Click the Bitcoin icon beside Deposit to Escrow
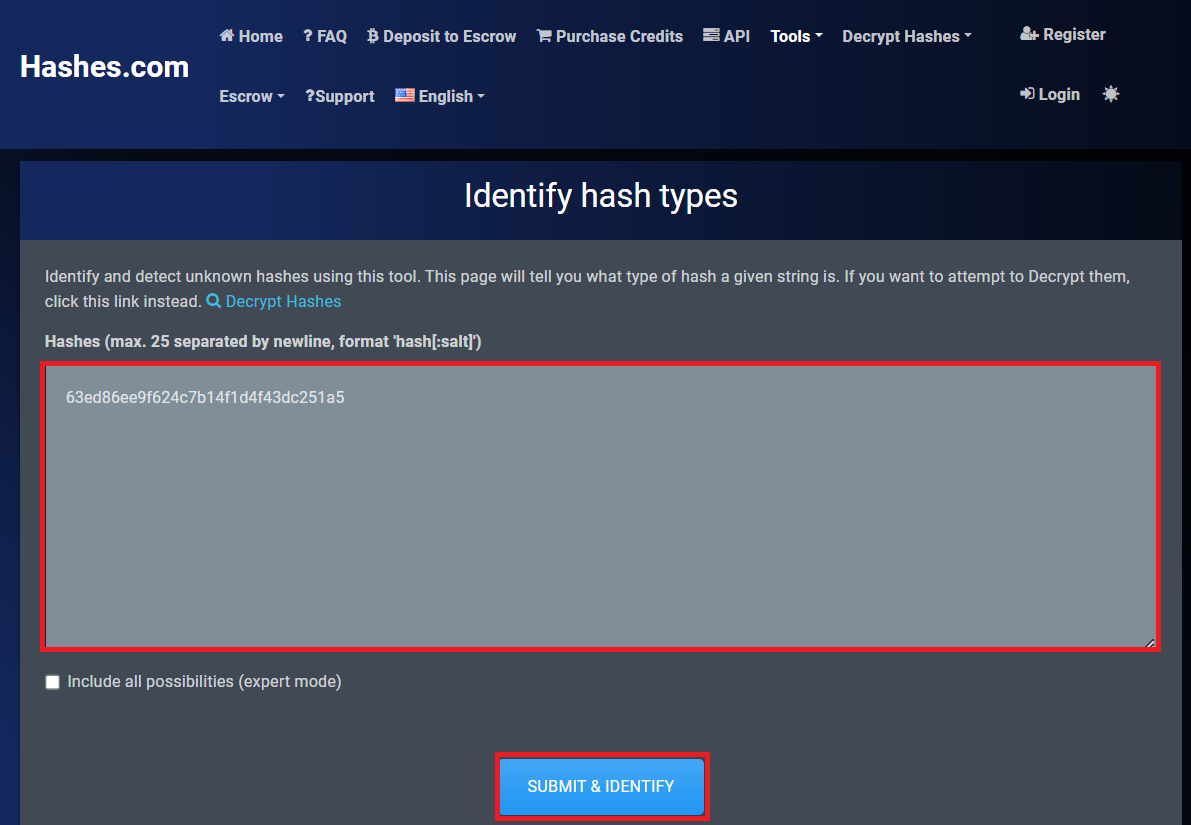Image resolution: width=1191 pixels, height=825 pixels. pyautogui.click(x=373, y=36)
